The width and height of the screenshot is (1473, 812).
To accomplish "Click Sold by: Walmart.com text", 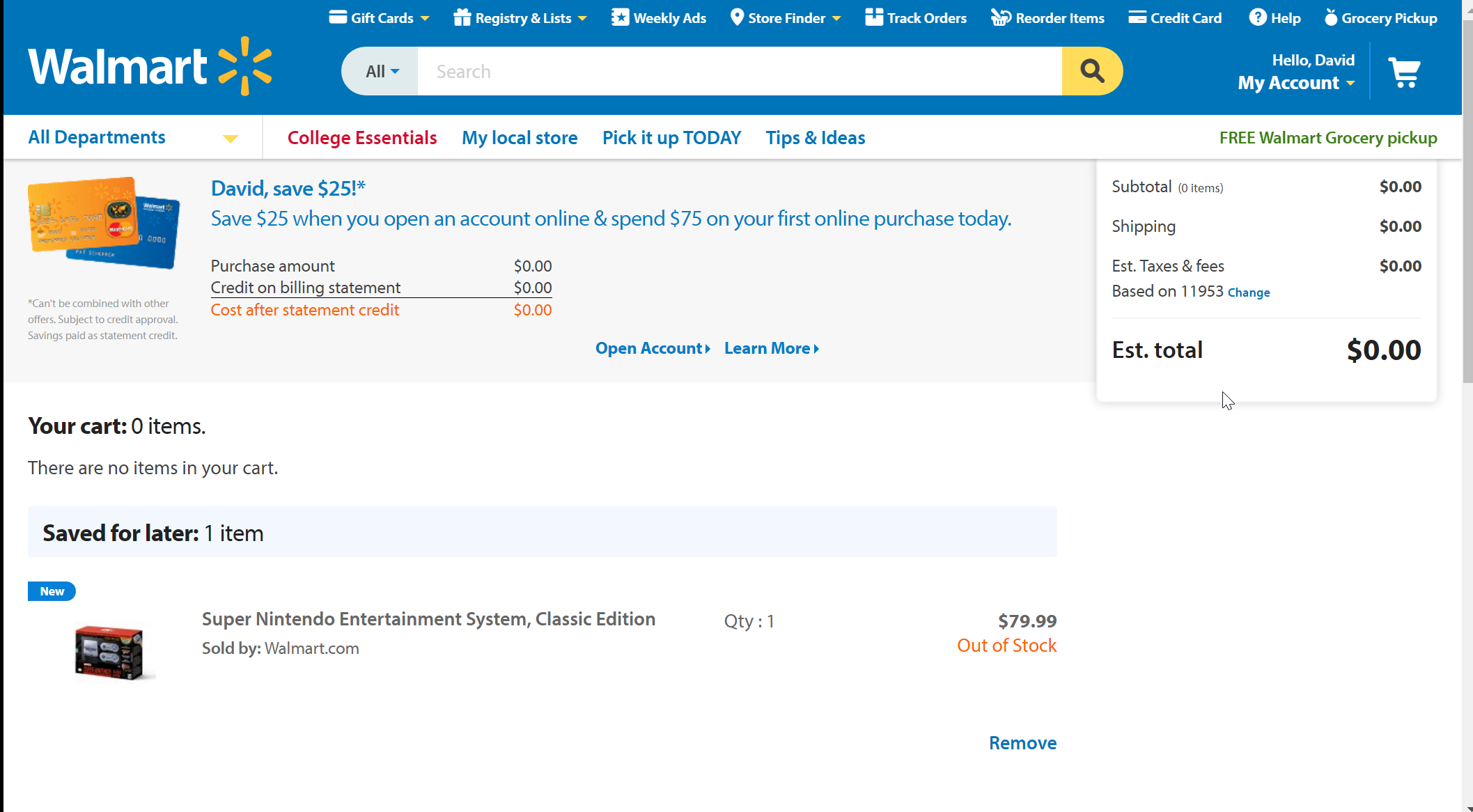I will click(x=281, y=648).
